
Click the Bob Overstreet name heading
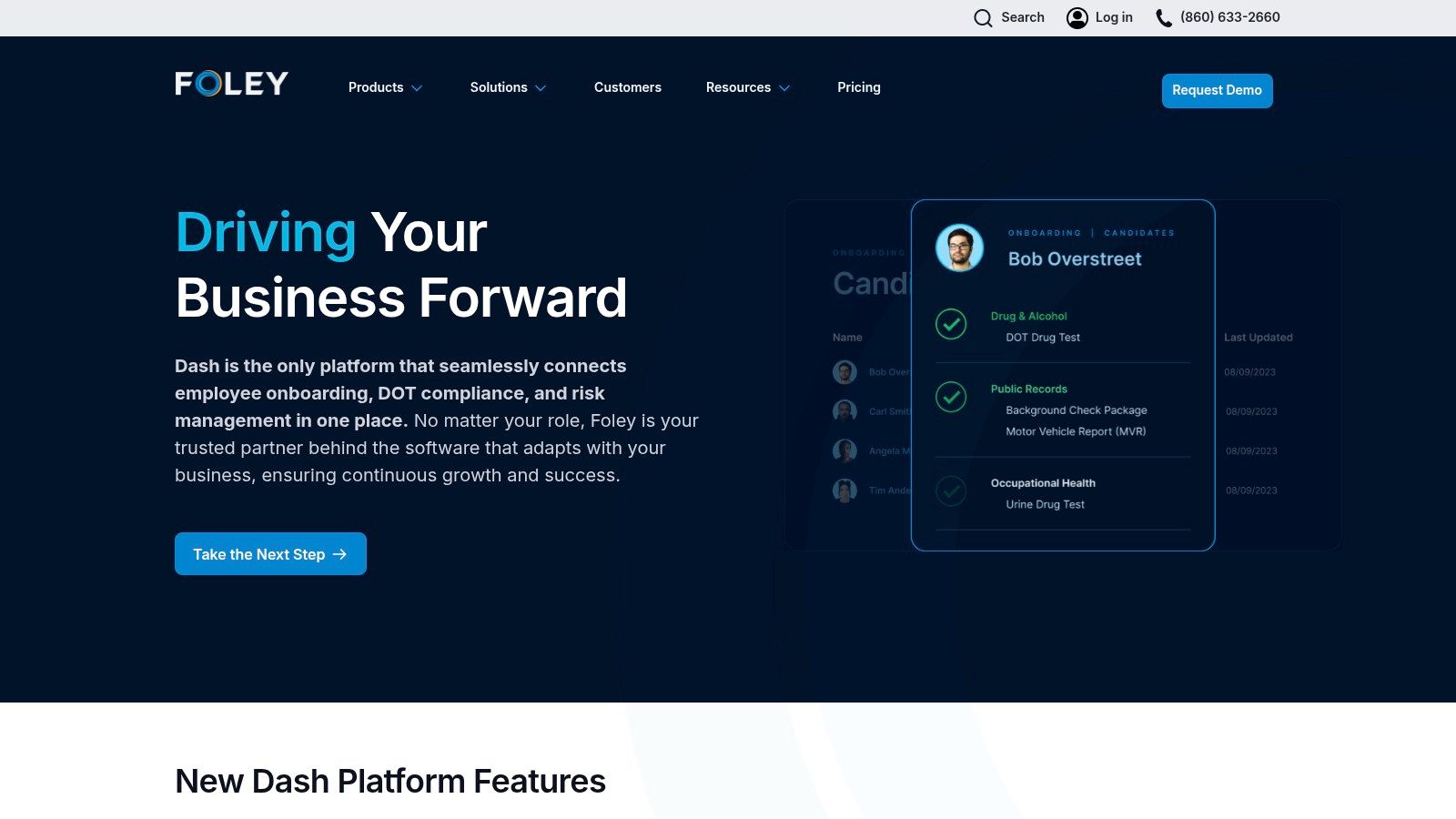[1075, 258]
